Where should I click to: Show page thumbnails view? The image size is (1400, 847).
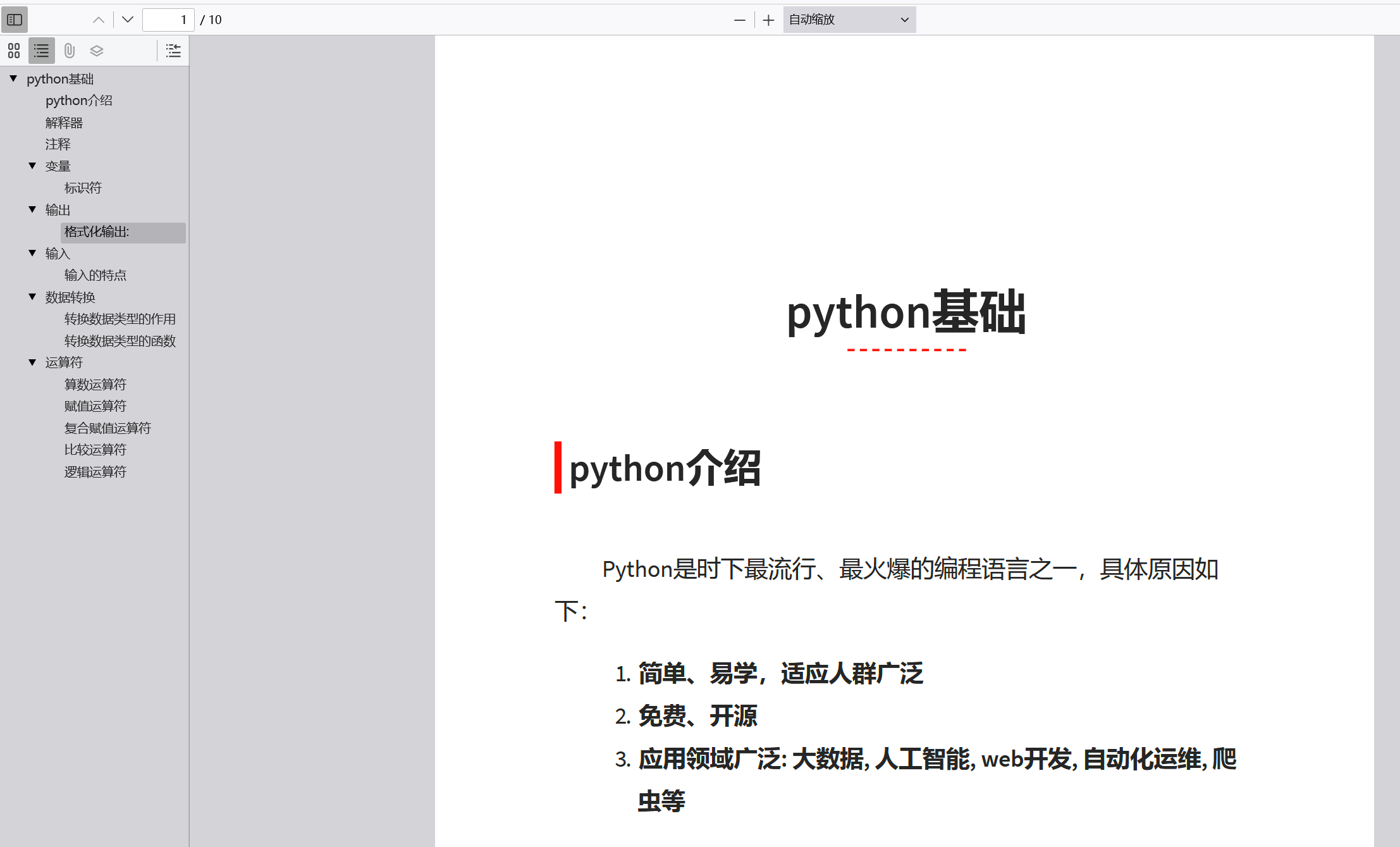click(14, 51)
